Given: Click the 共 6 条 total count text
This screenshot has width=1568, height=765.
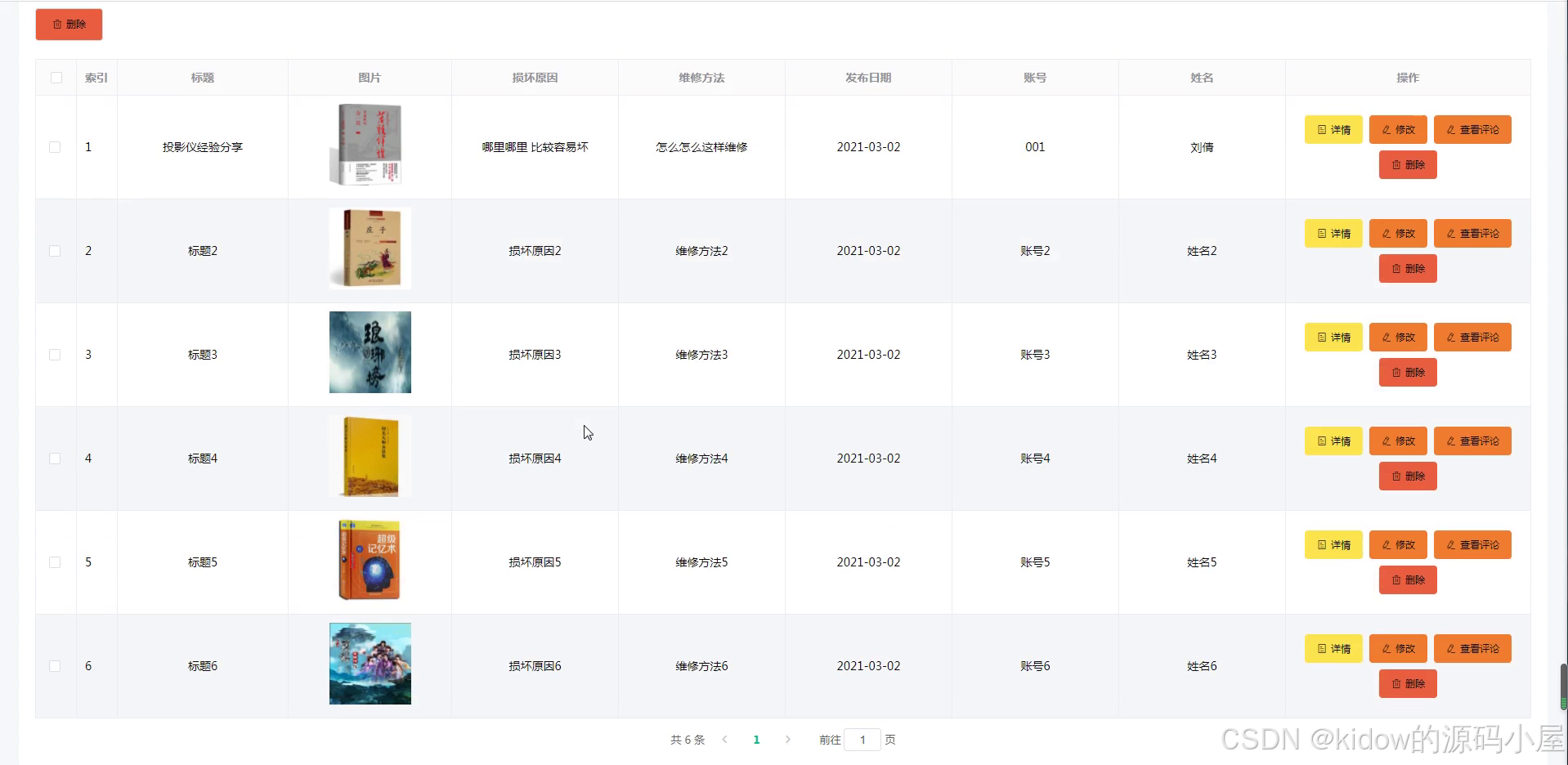Looking at the screenshot, I should pos(688,740).
